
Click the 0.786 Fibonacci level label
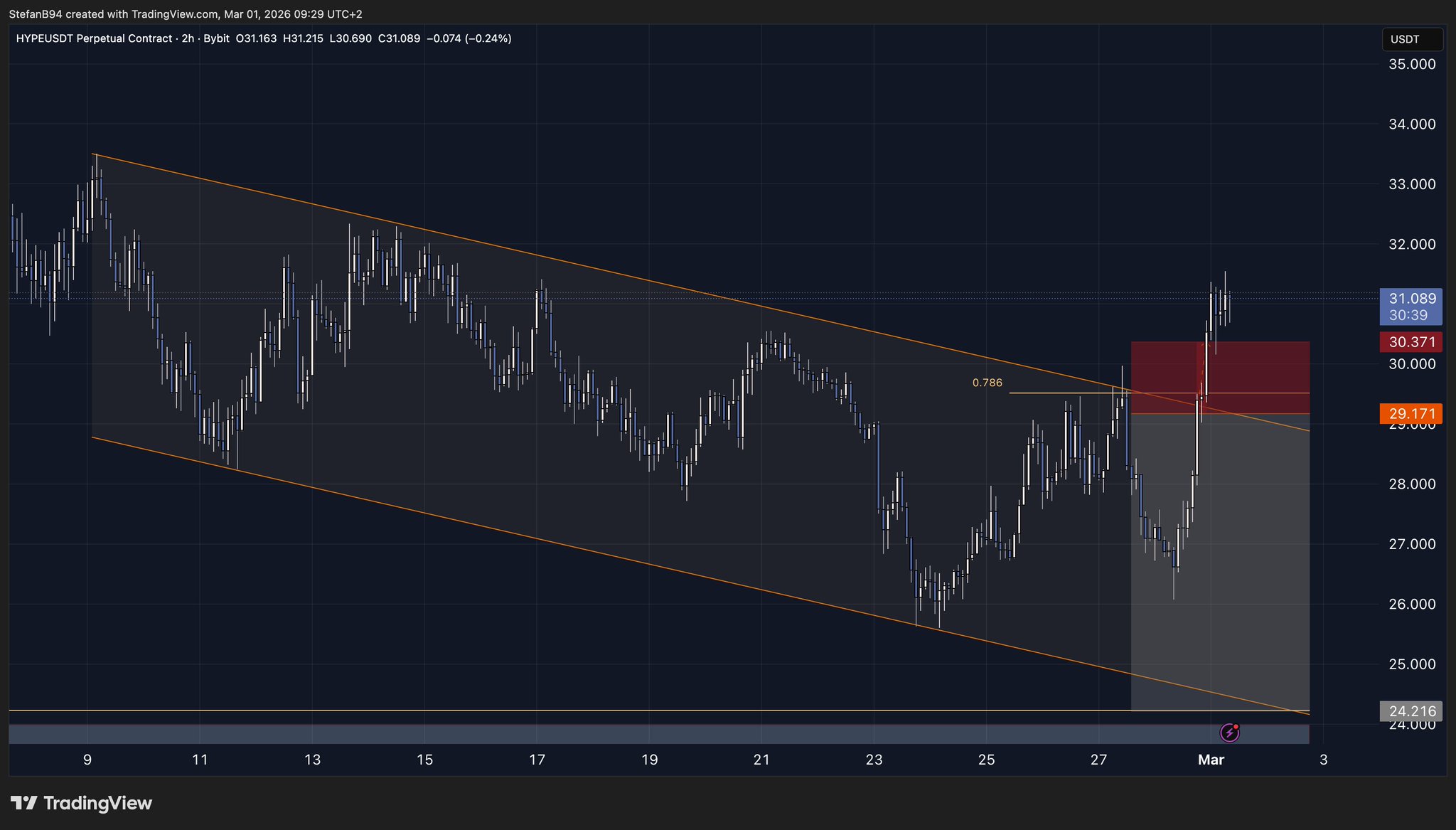pos(987,383)
